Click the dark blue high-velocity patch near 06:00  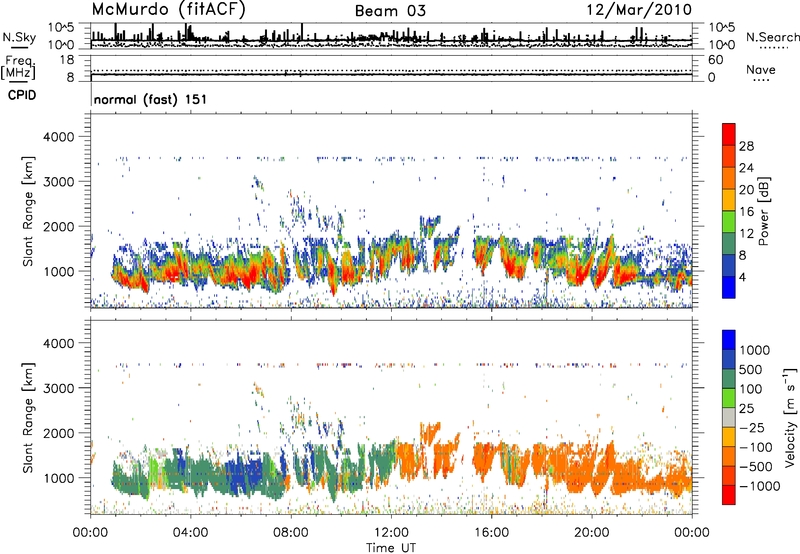pyautogui.click(x=245, y=474)
